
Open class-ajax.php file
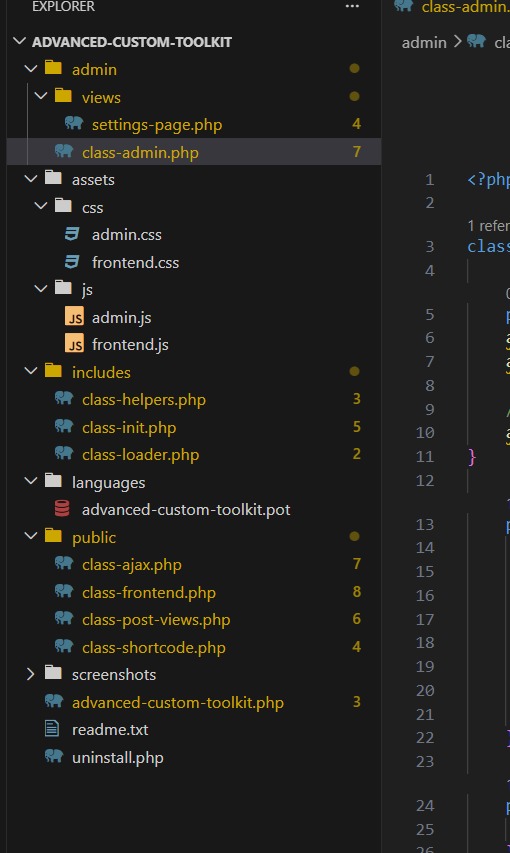132,565
